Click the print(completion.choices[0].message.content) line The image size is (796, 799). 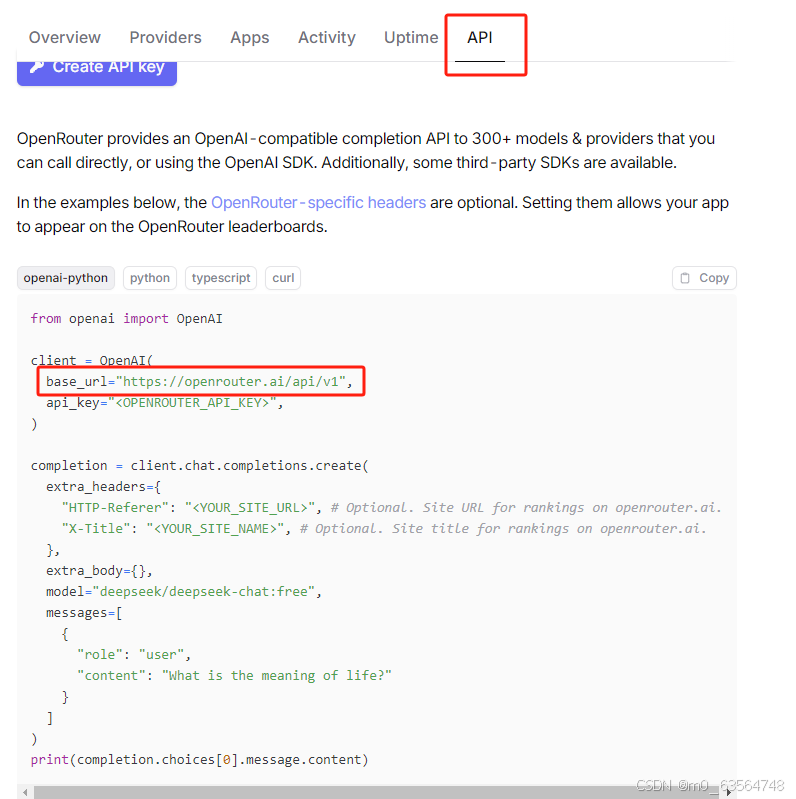click(x=199, y=760)
